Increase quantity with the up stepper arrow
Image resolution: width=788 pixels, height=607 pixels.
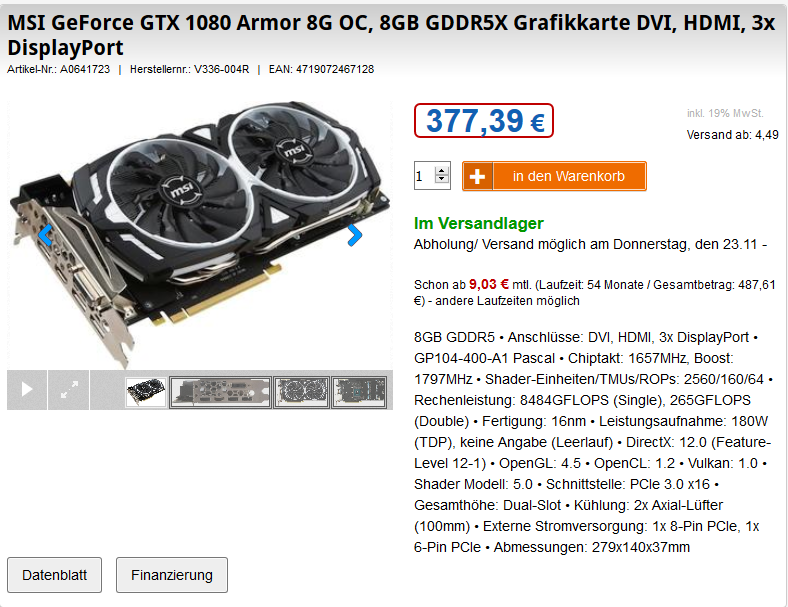click(442, 171)
